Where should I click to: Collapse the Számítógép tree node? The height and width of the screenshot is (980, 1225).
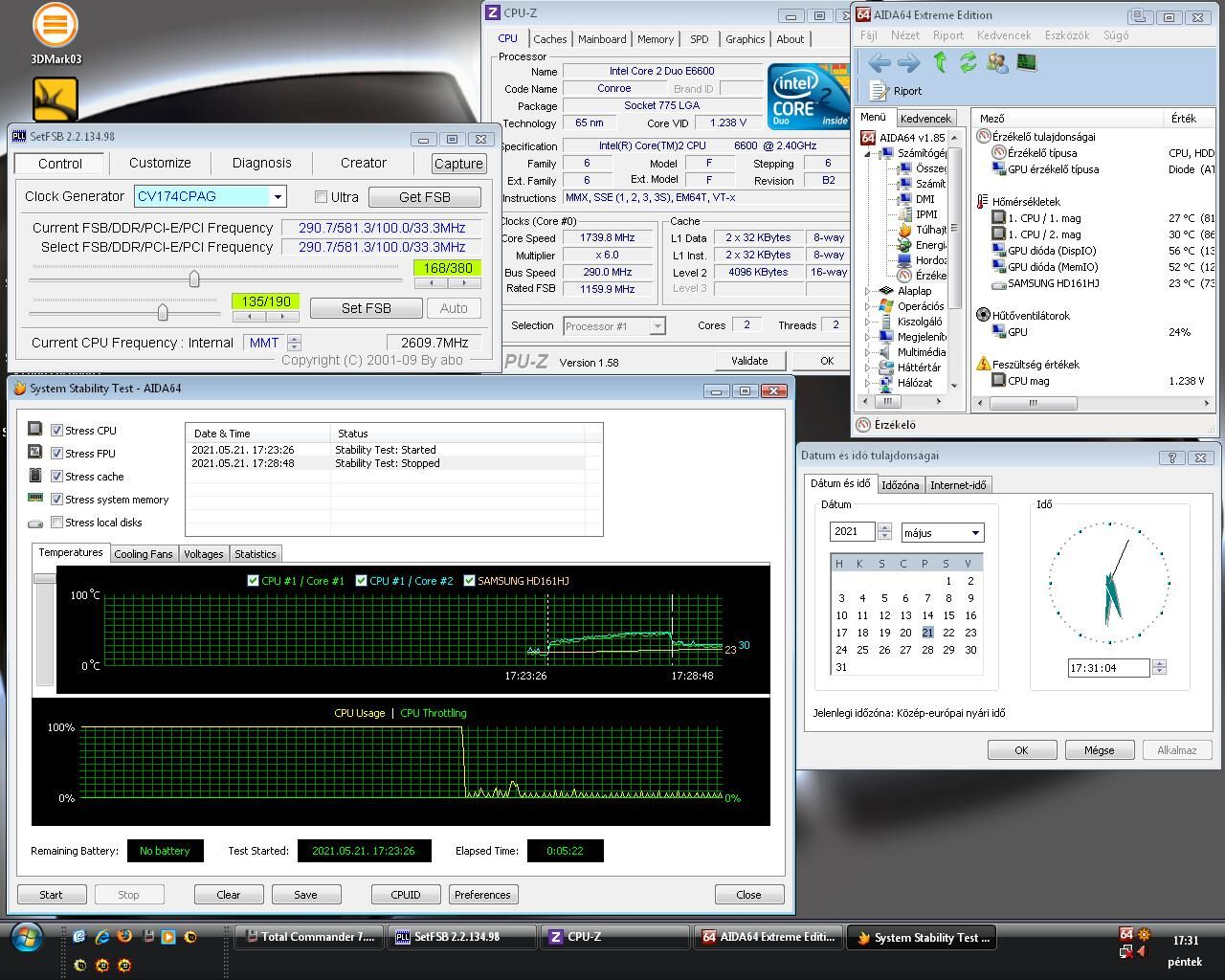click(x=868, y=153)
